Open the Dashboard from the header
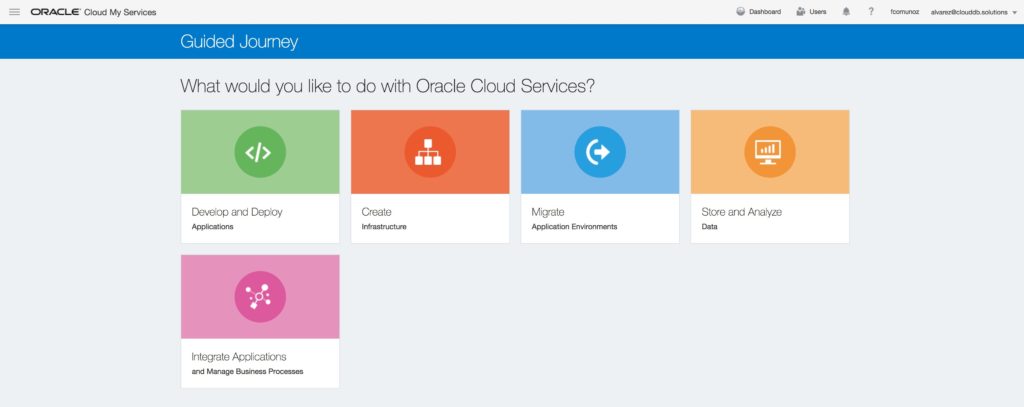 pyautogui.click(x=758, y=12)
